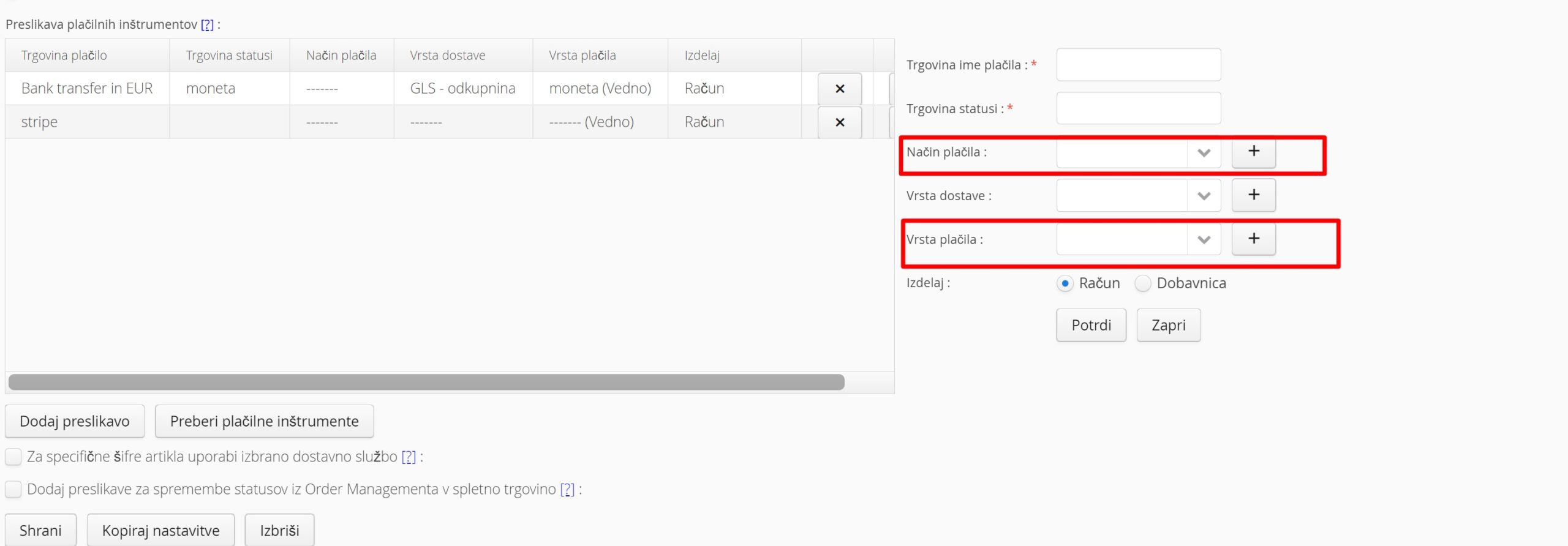Image resolution: width=1568 pixels, height=546 pixels.
Task: Add new Način plačila with plus button
Action: (x=1253, y=152)
